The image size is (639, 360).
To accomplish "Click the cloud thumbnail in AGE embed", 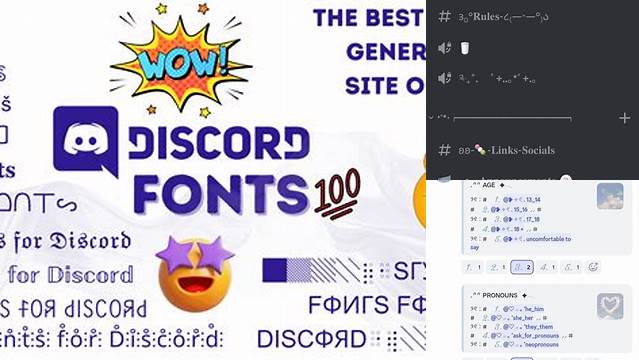I will [610, 196].
